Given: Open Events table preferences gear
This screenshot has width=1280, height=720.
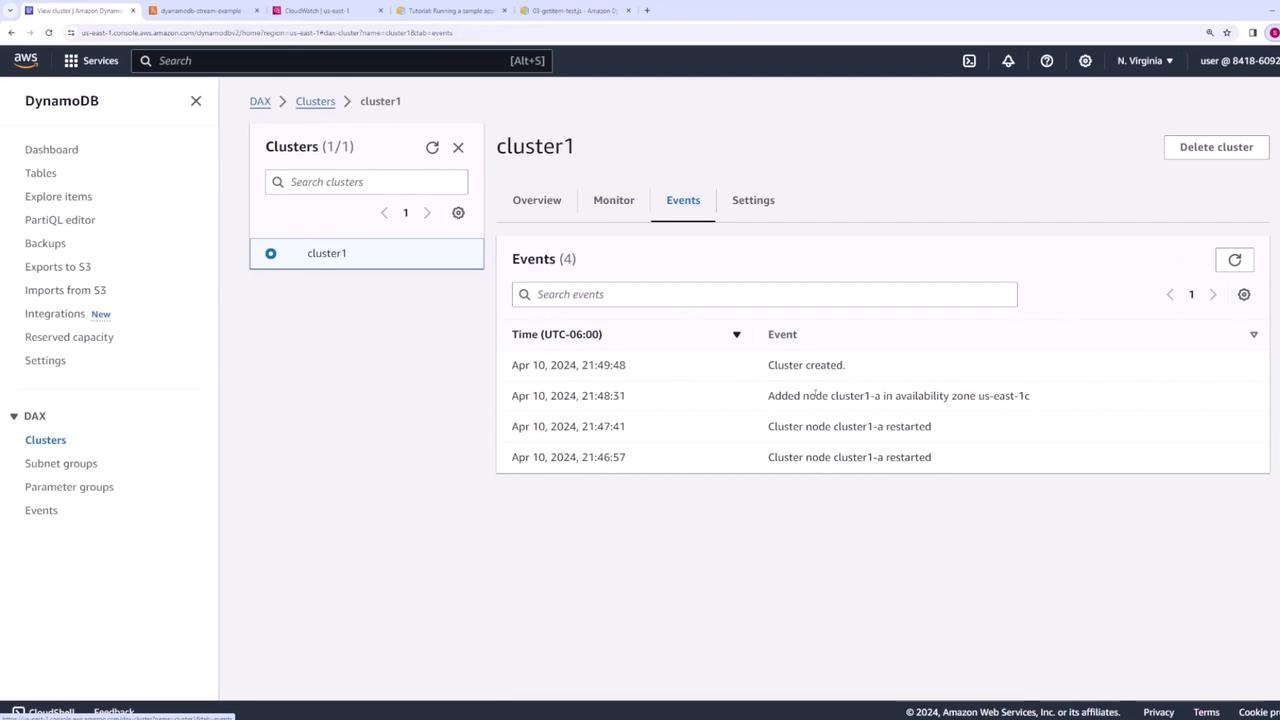Looking at the screenshot, I should [x=1244, y=295].
